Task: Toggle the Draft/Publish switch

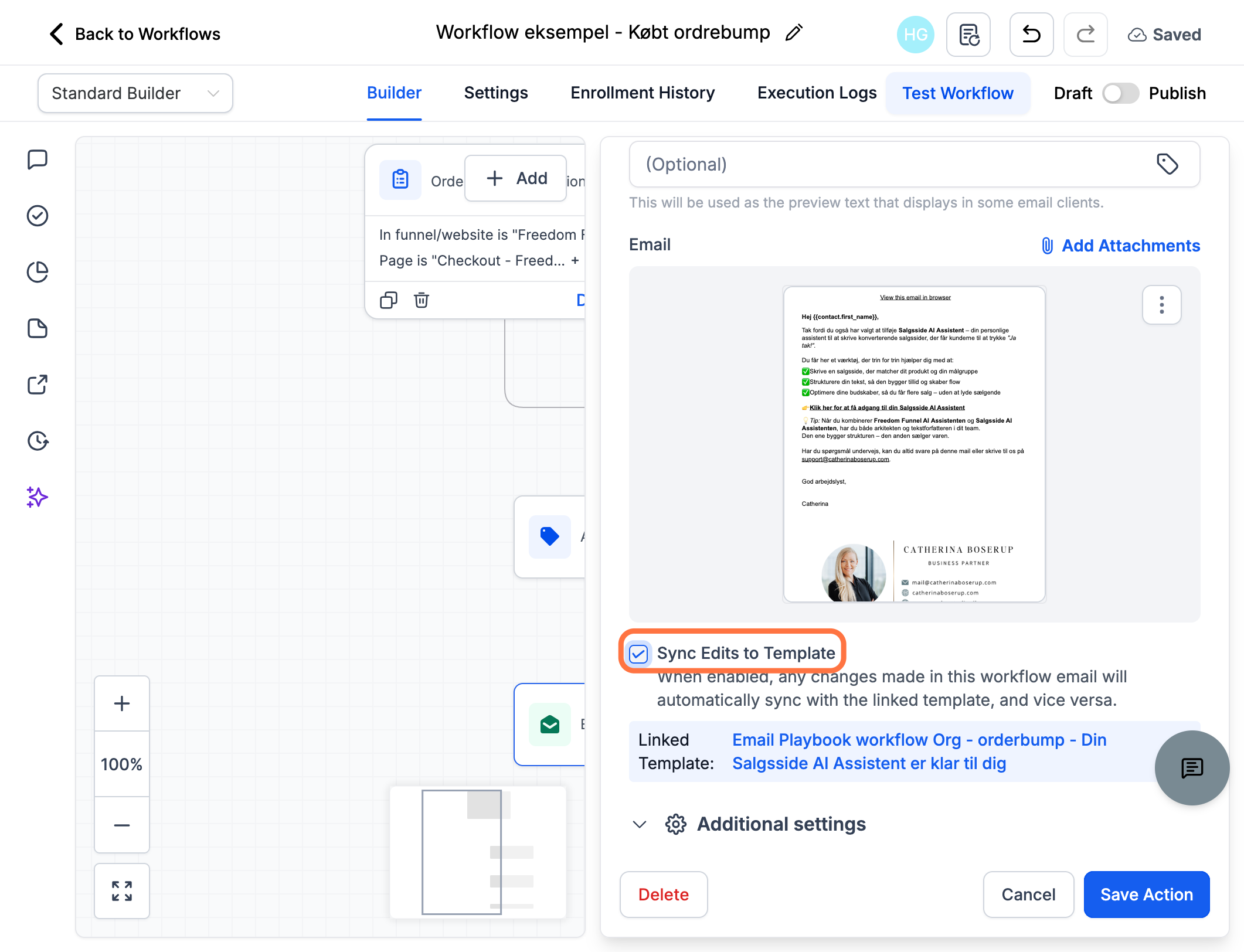Action: [x=1120, y=93]
